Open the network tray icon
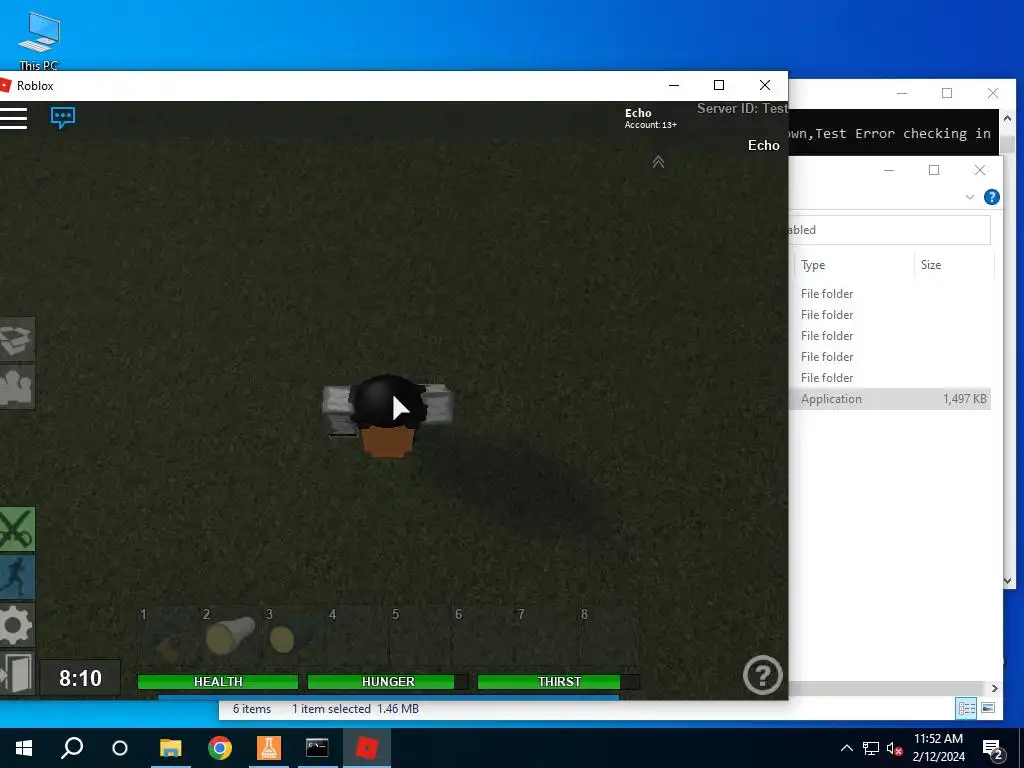1024x768 pixels. [x=871, y=748]
